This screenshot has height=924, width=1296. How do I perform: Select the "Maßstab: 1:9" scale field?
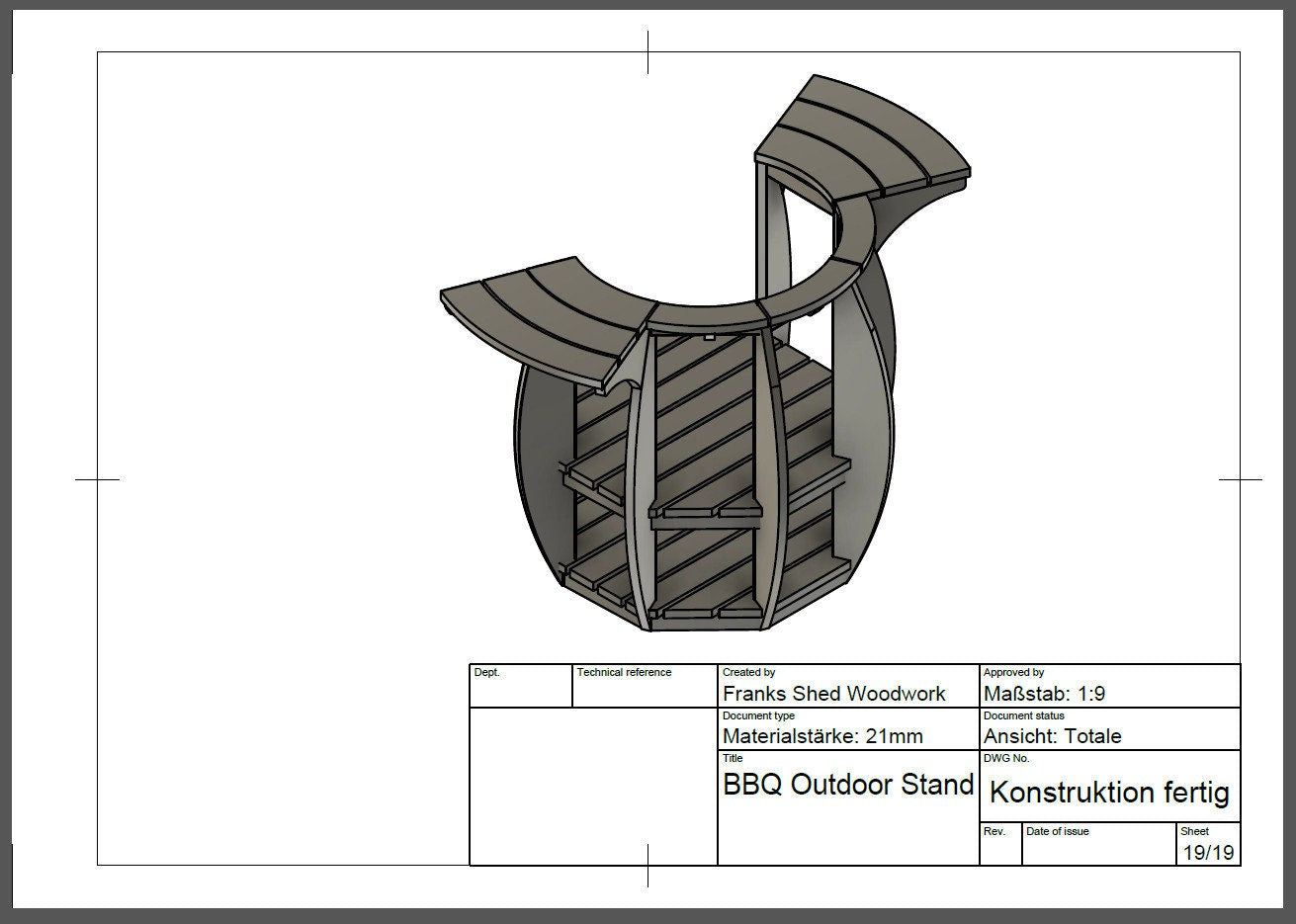pos(1044,694)
